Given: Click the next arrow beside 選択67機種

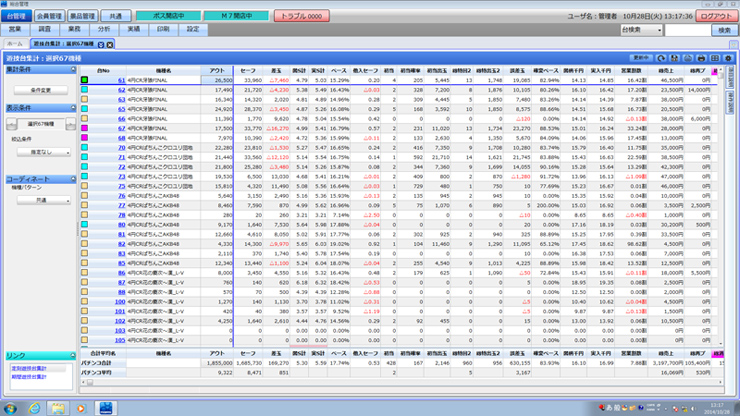Looking at the screenshot, I should (70, 124).
